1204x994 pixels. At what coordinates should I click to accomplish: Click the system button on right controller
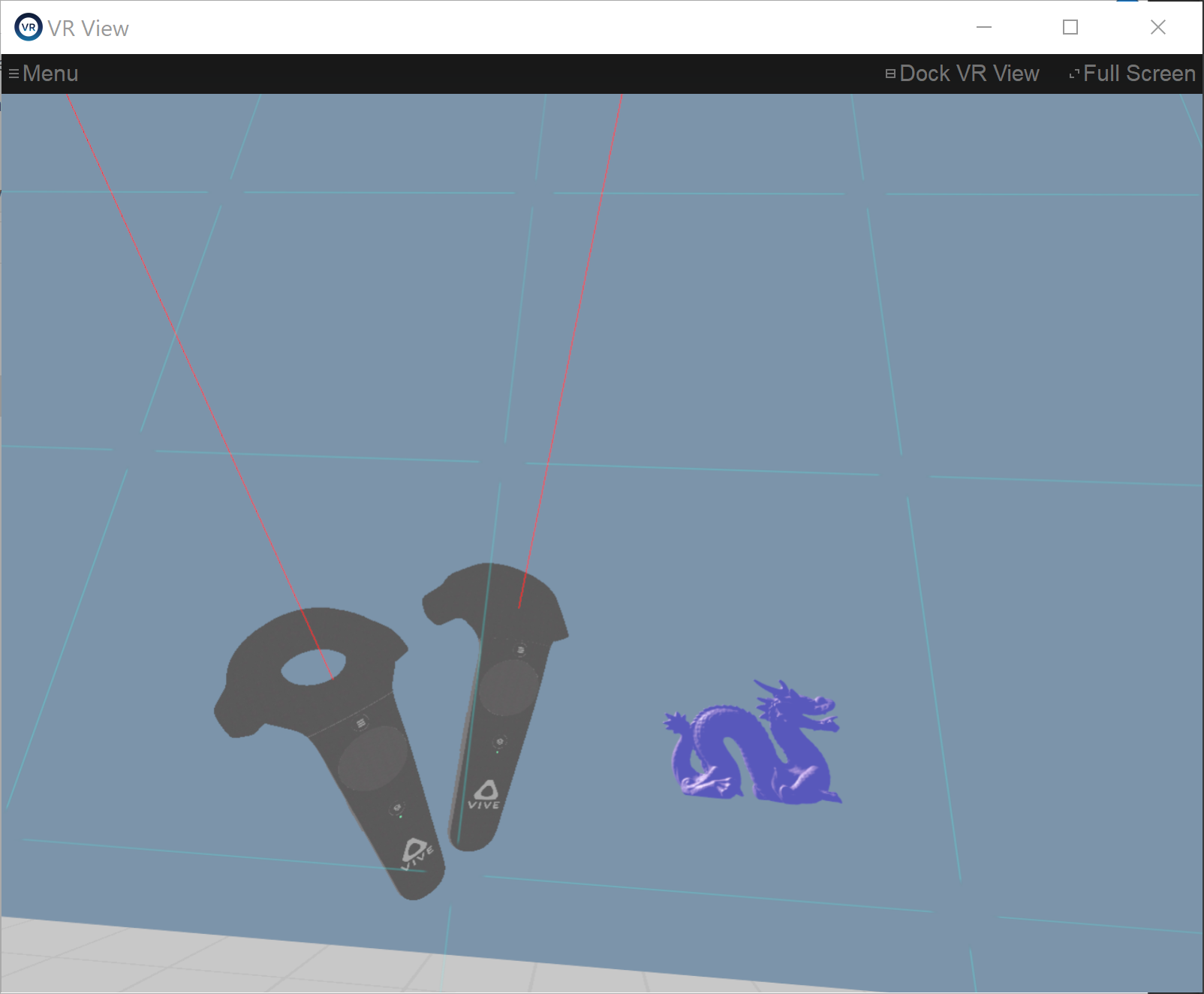pyautogui.click(x=500, y=742)
